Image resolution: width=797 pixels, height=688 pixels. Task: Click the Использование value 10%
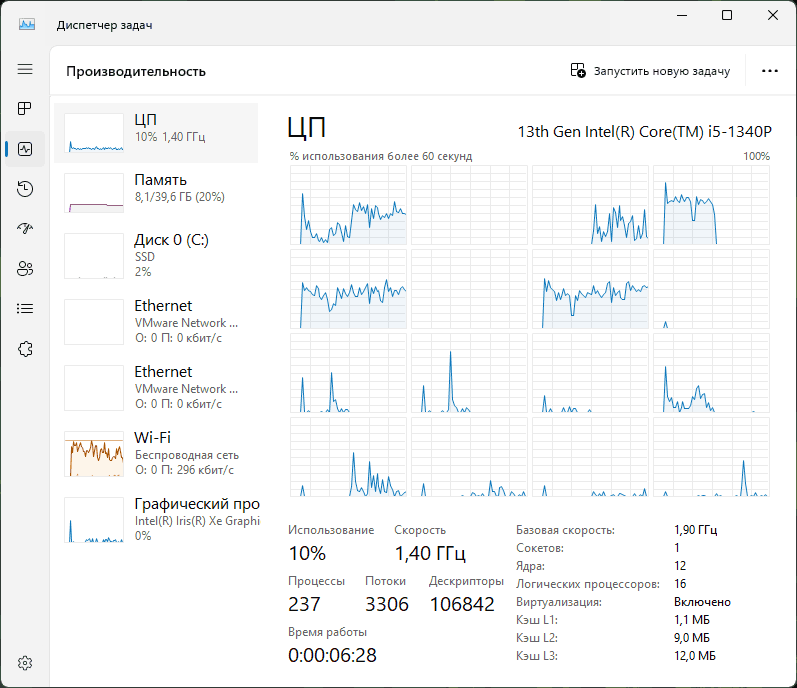(x=307, y=553)
